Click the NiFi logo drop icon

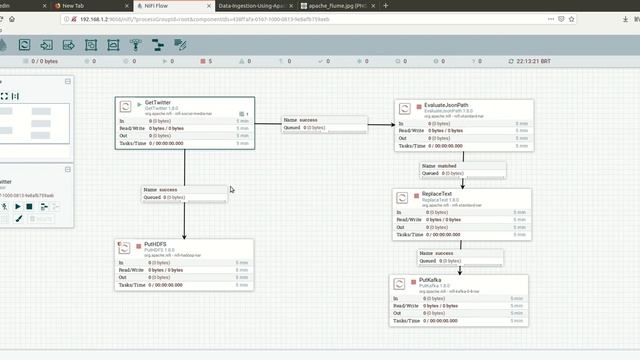[3, 44]
